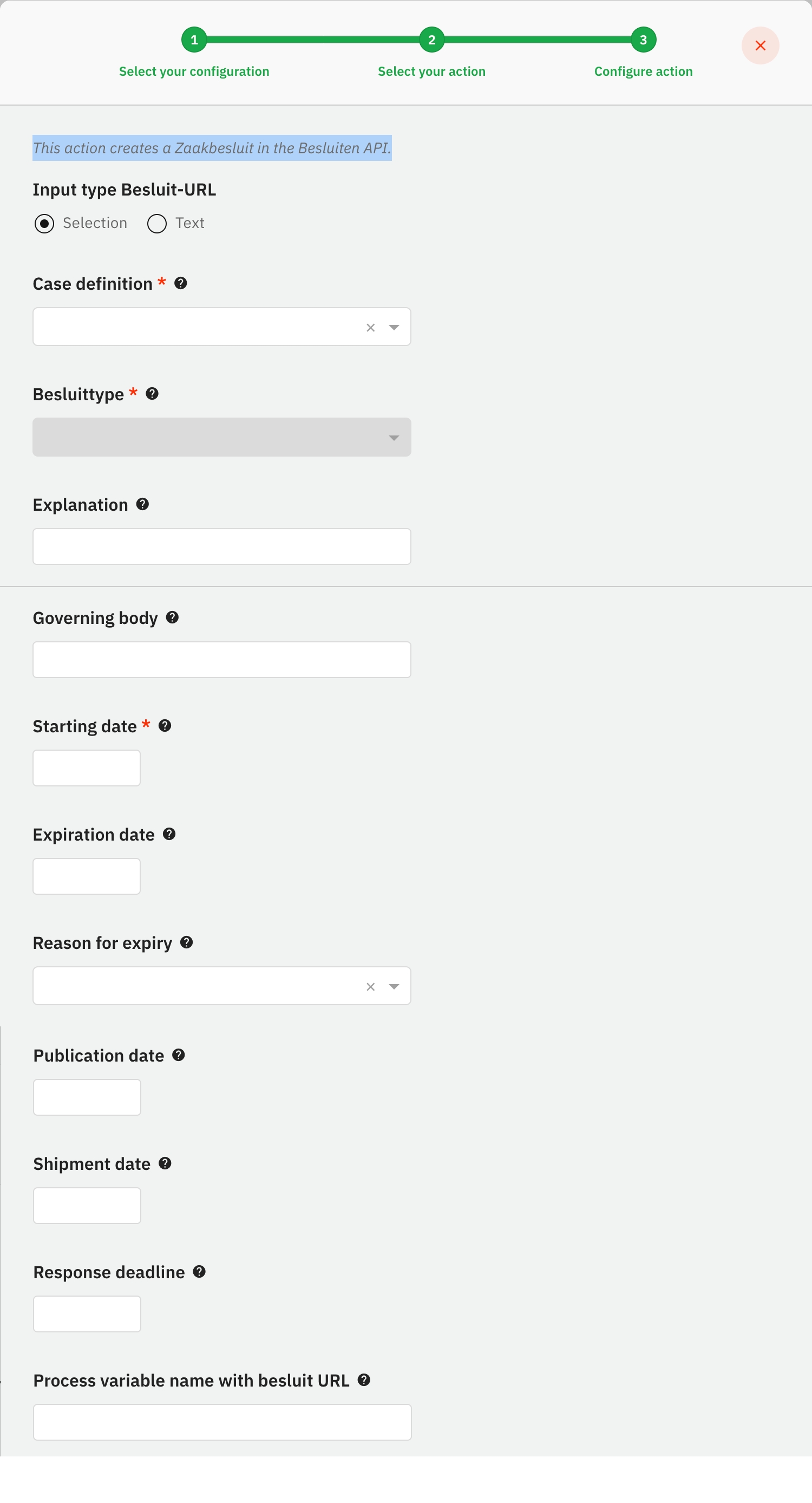Click the Reason for expiry help icon
Image resolution: width=812 pixels, height=1503 pixels.
(x=187, y=942)
